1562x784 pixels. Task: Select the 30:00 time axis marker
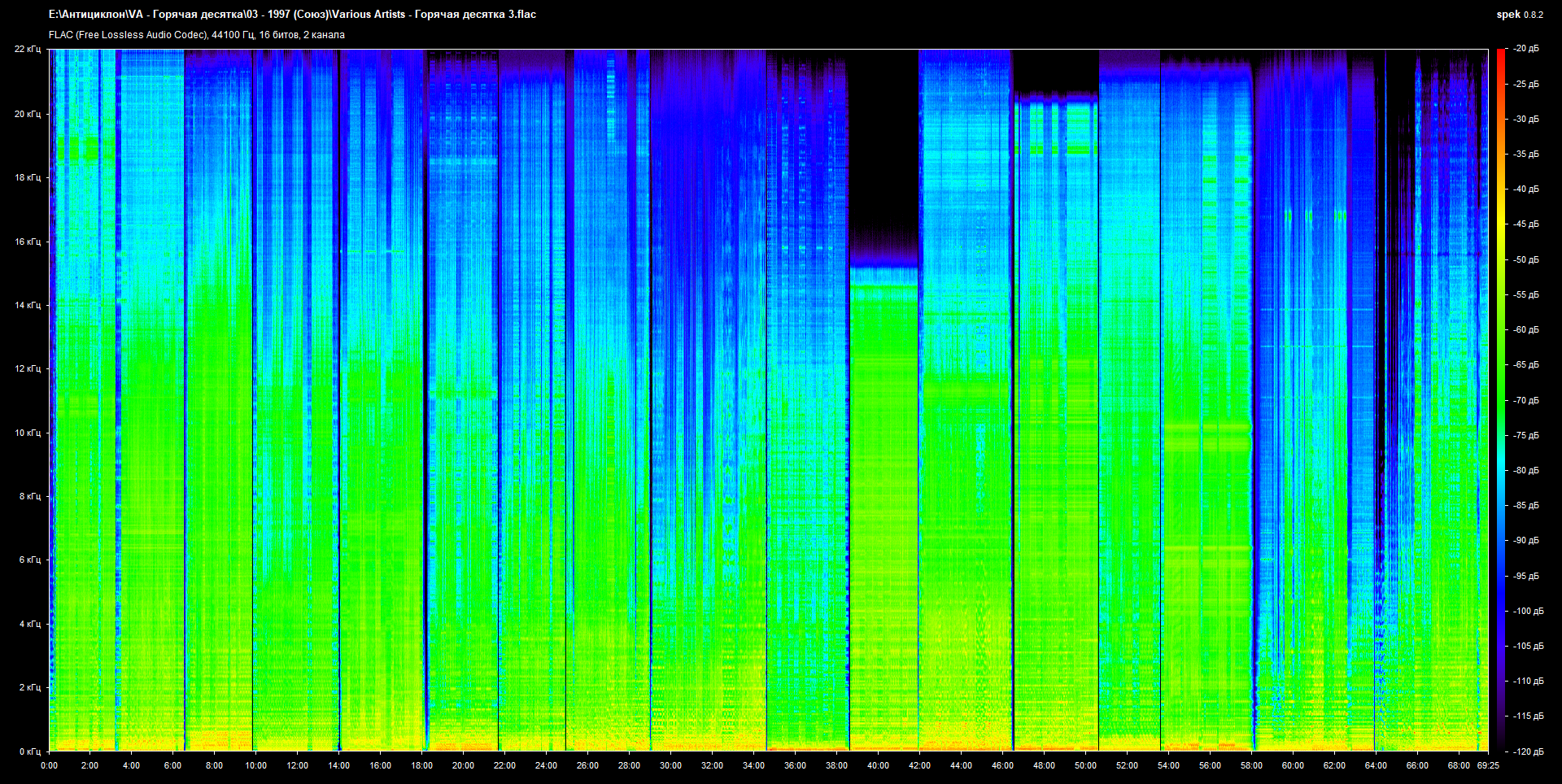tap(670, 765)
